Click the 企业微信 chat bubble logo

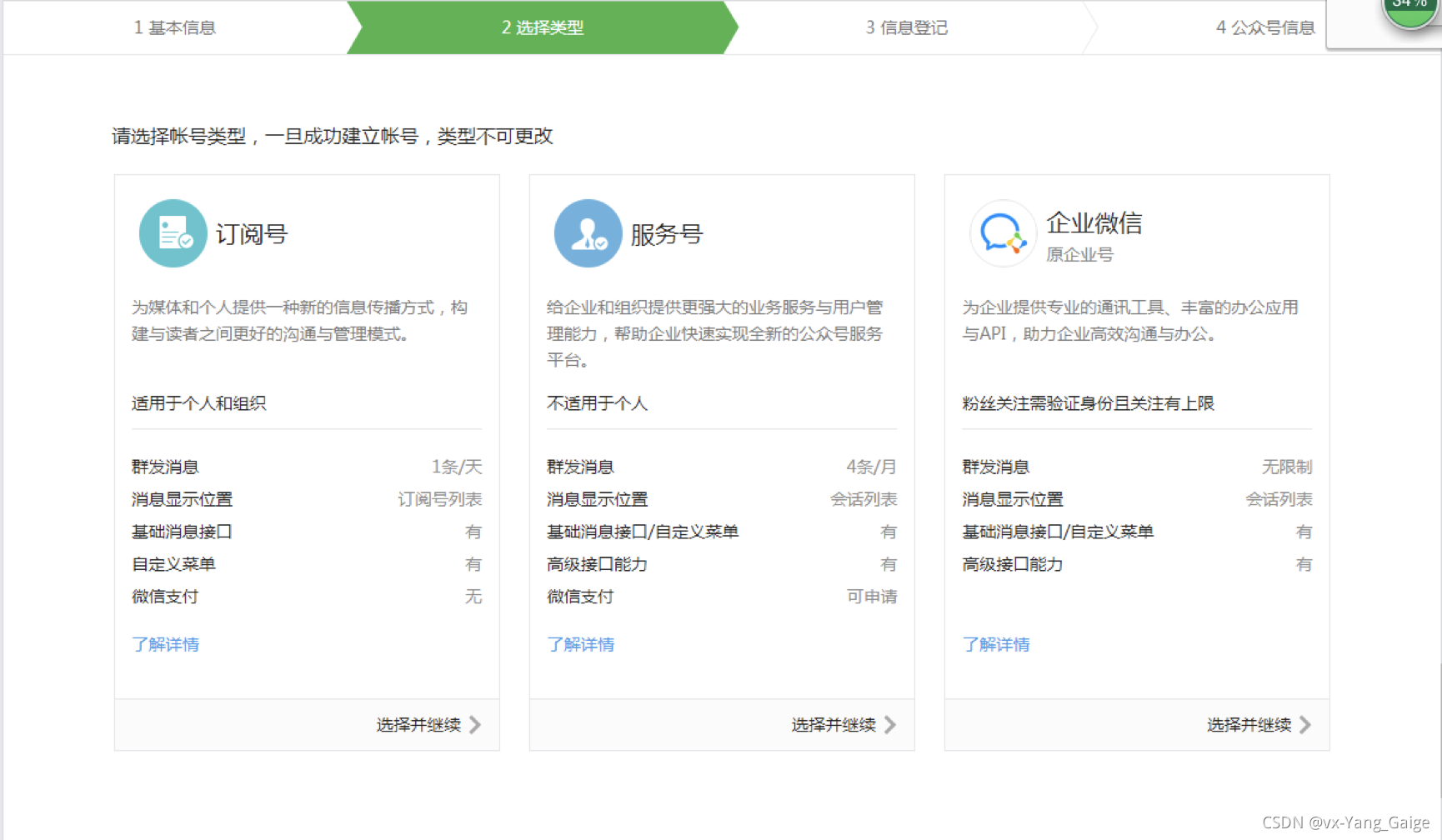[1004, 233]
